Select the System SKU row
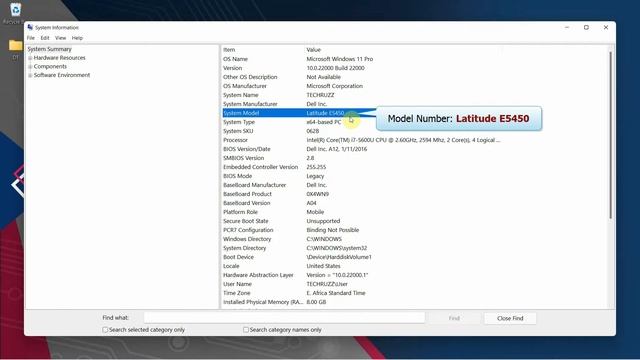The width and height of the screenshot is (640, 360). pyautogui.click(x=414, y=131)
